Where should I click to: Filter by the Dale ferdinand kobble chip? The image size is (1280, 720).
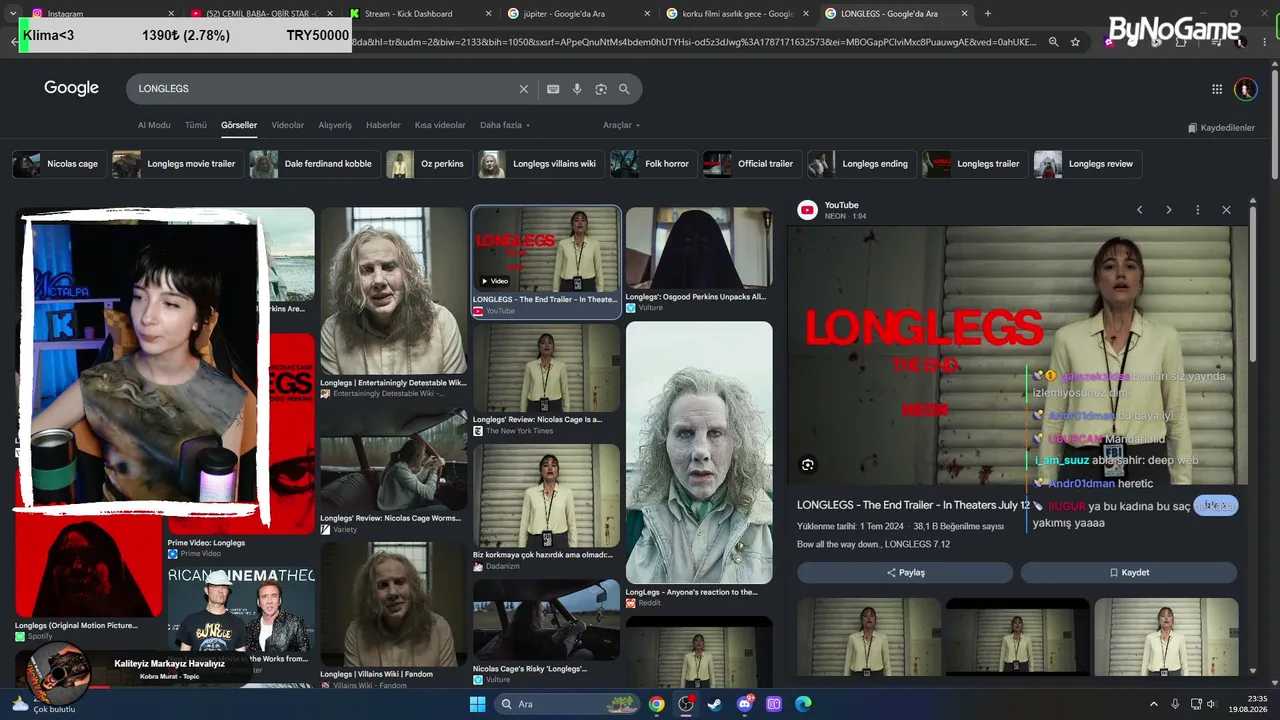coord(314,164)
